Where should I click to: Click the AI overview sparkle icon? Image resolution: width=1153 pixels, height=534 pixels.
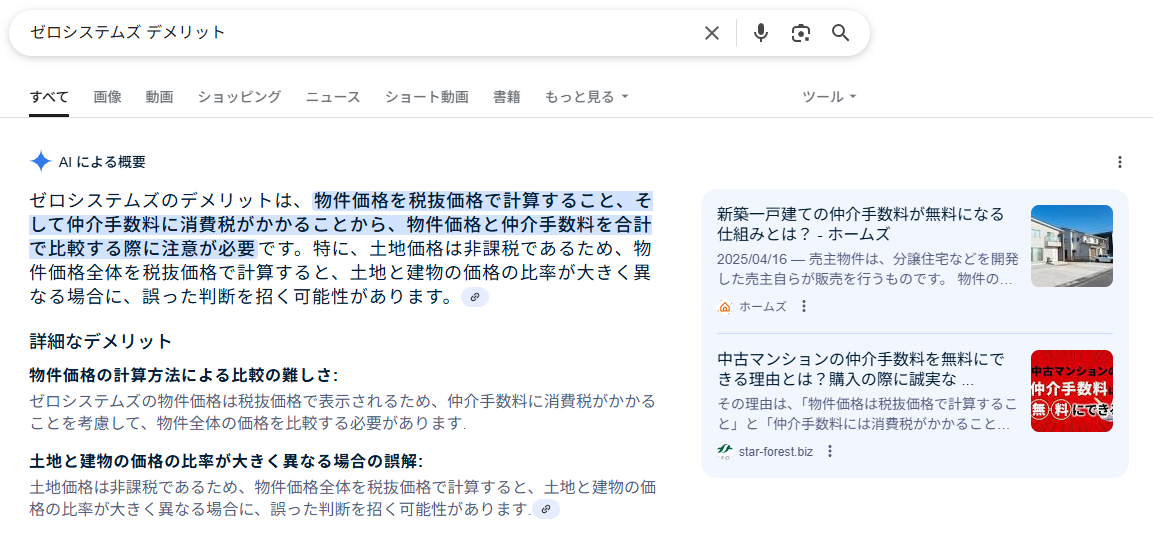click(x=40, y=162)
